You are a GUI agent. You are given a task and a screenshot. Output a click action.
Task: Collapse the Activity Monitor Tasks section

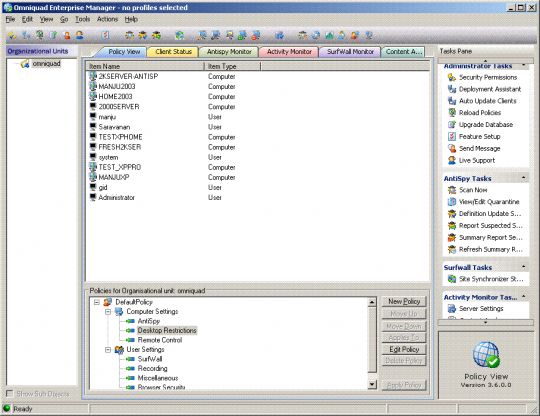click(x=523, y=297)
